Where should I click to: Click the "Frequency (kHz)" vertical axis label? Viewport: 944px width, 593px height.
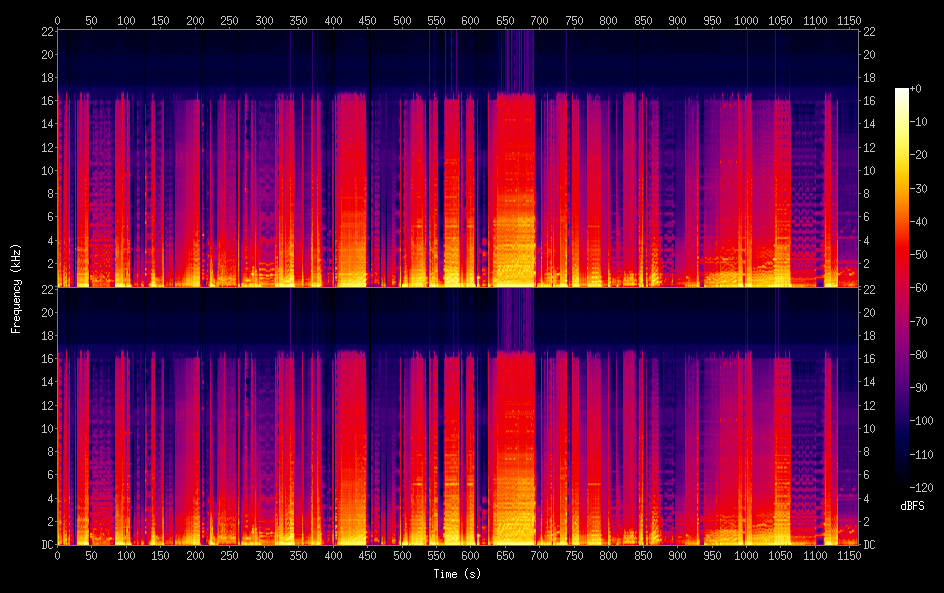coord(16,287)
